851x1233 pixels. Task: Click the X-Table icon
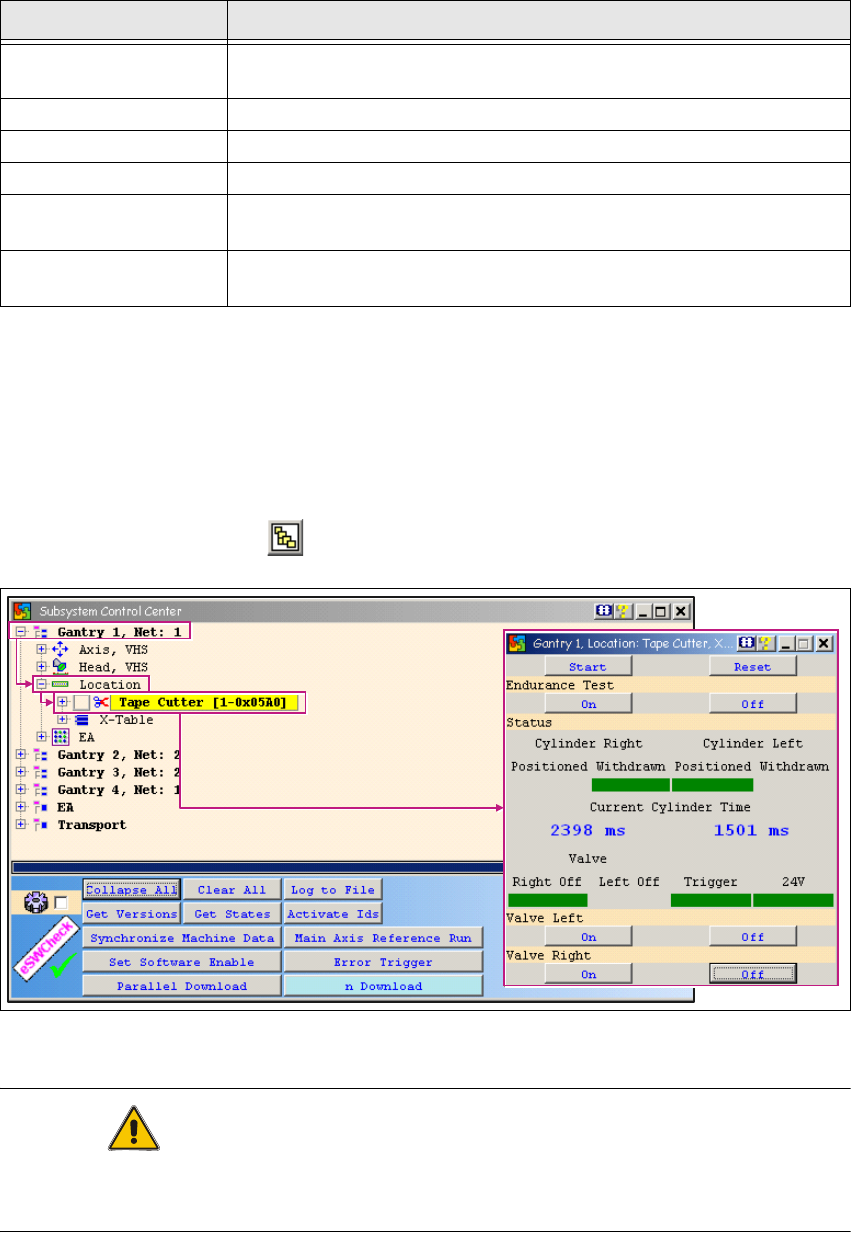click(x=82, y=720)
